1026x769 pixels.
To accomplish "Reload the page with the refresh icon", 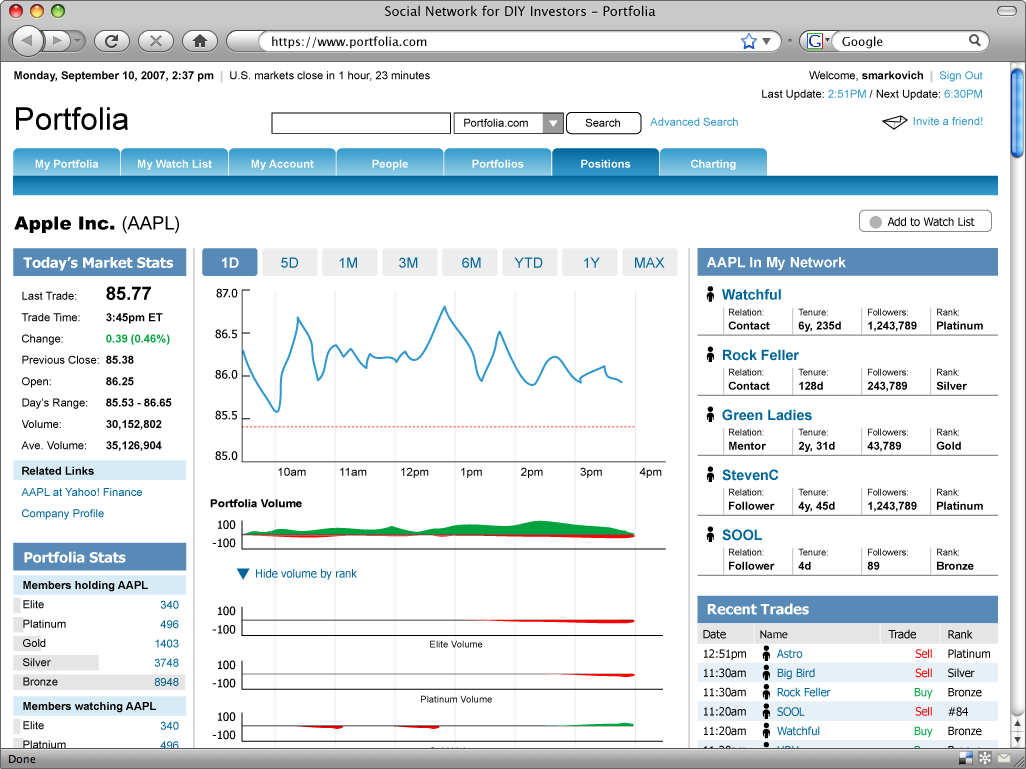I will 112,41.
